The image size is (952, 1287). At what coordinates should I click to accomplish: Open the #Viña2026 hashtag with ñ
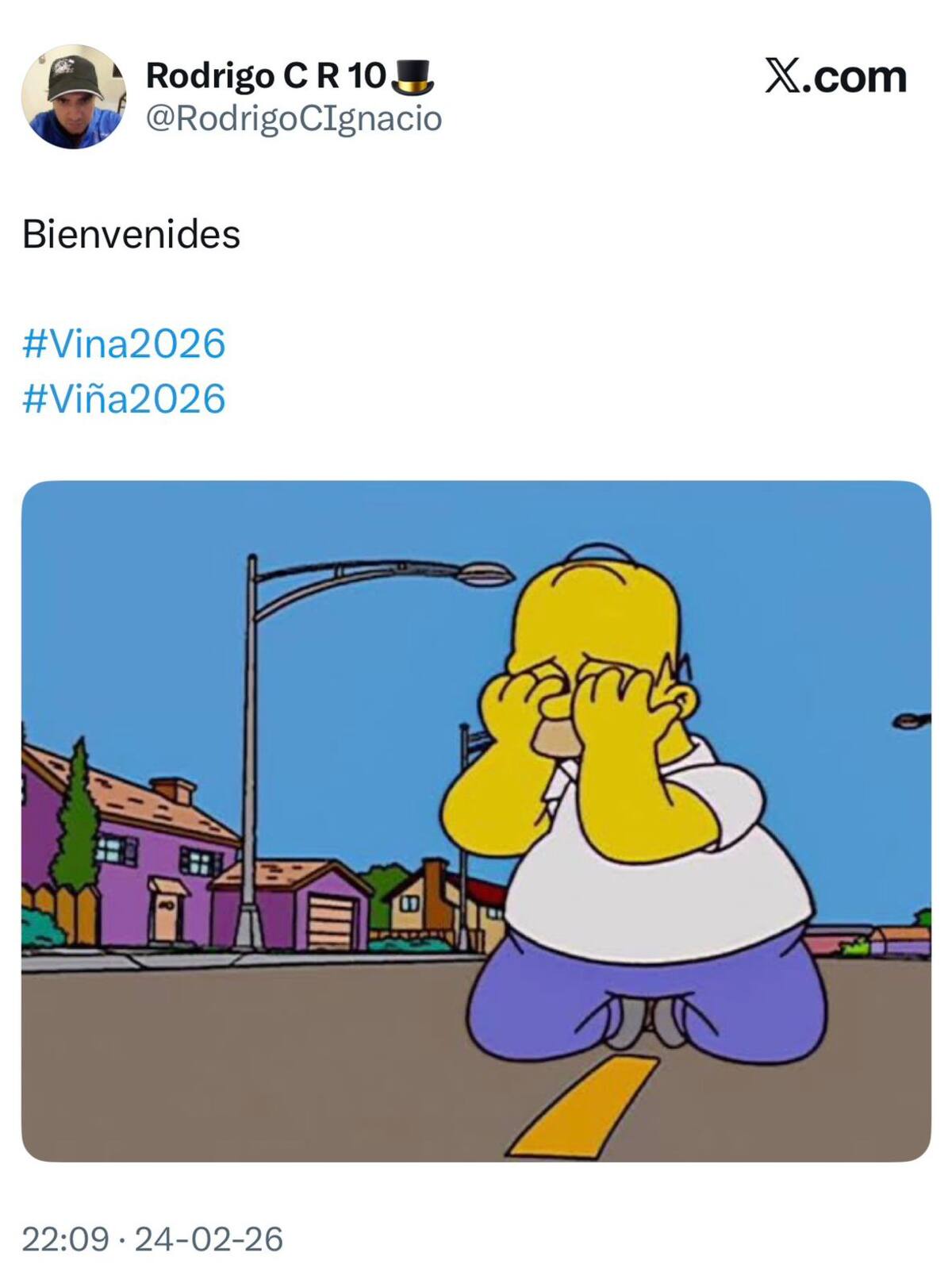pyautogui.click(x=124, y=398)
